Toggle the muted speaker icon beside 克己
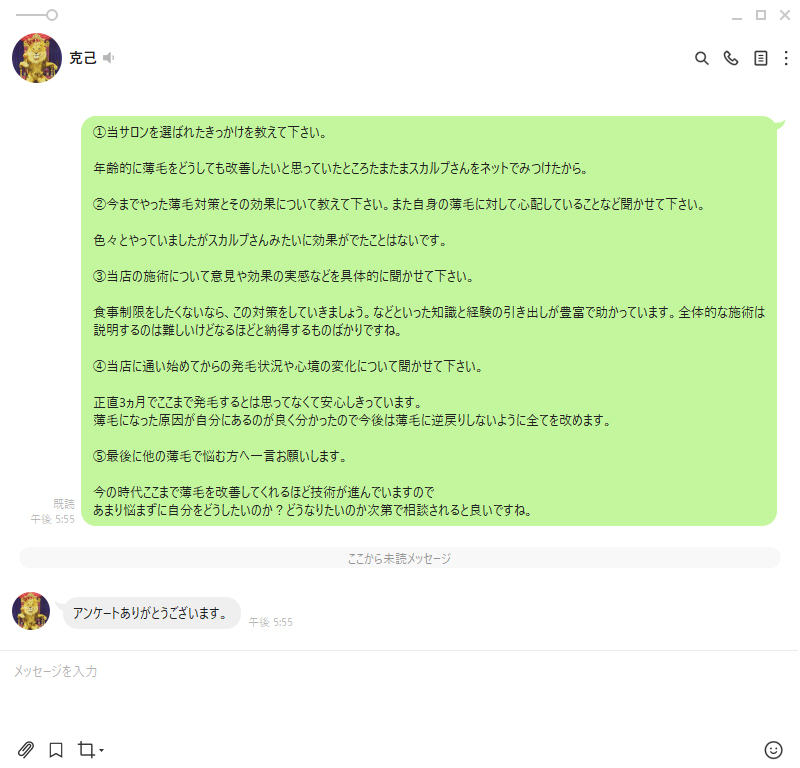 (x=108, y=58)
